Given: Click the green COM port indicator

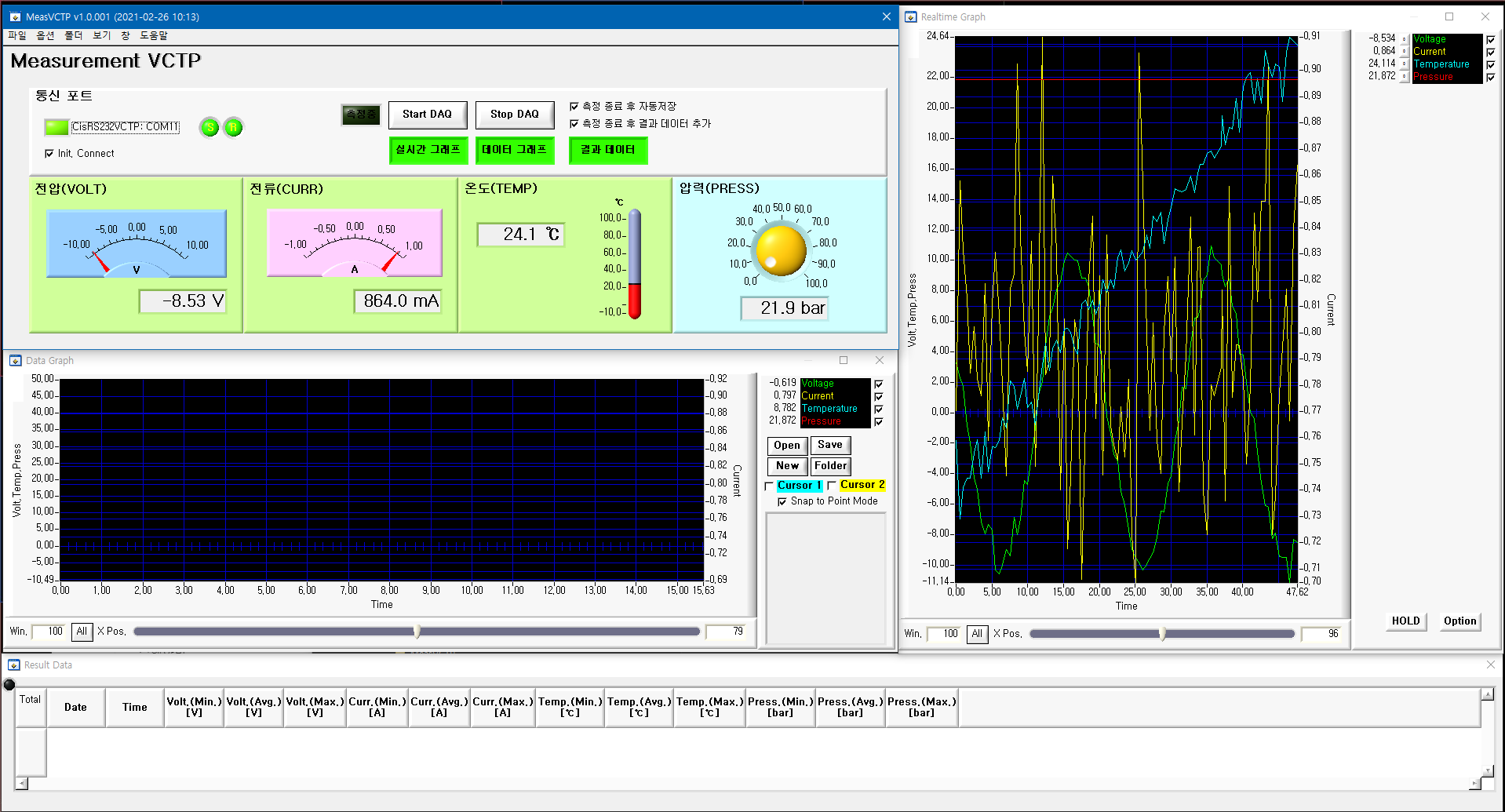Looking at the screenshot, I should pyautogui.click(x=56, y=126).
